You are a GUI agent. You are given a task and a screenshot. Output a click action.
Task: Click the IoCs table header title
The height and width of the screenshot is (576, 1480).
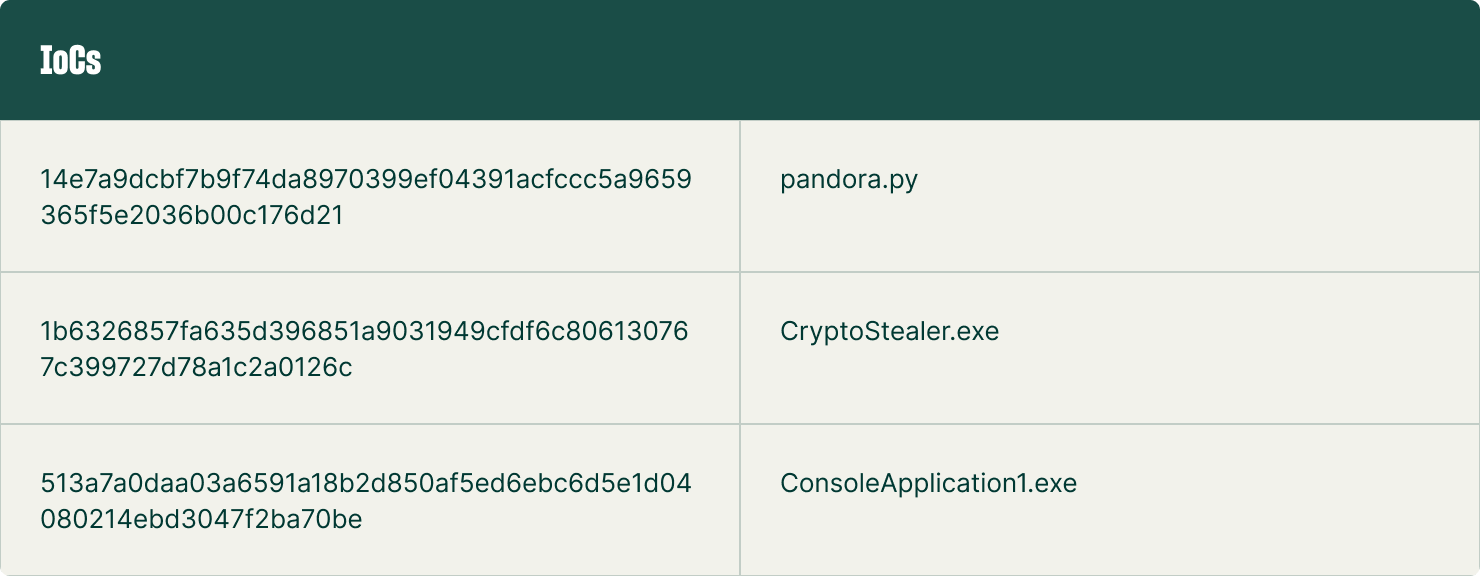pos(70,61)
